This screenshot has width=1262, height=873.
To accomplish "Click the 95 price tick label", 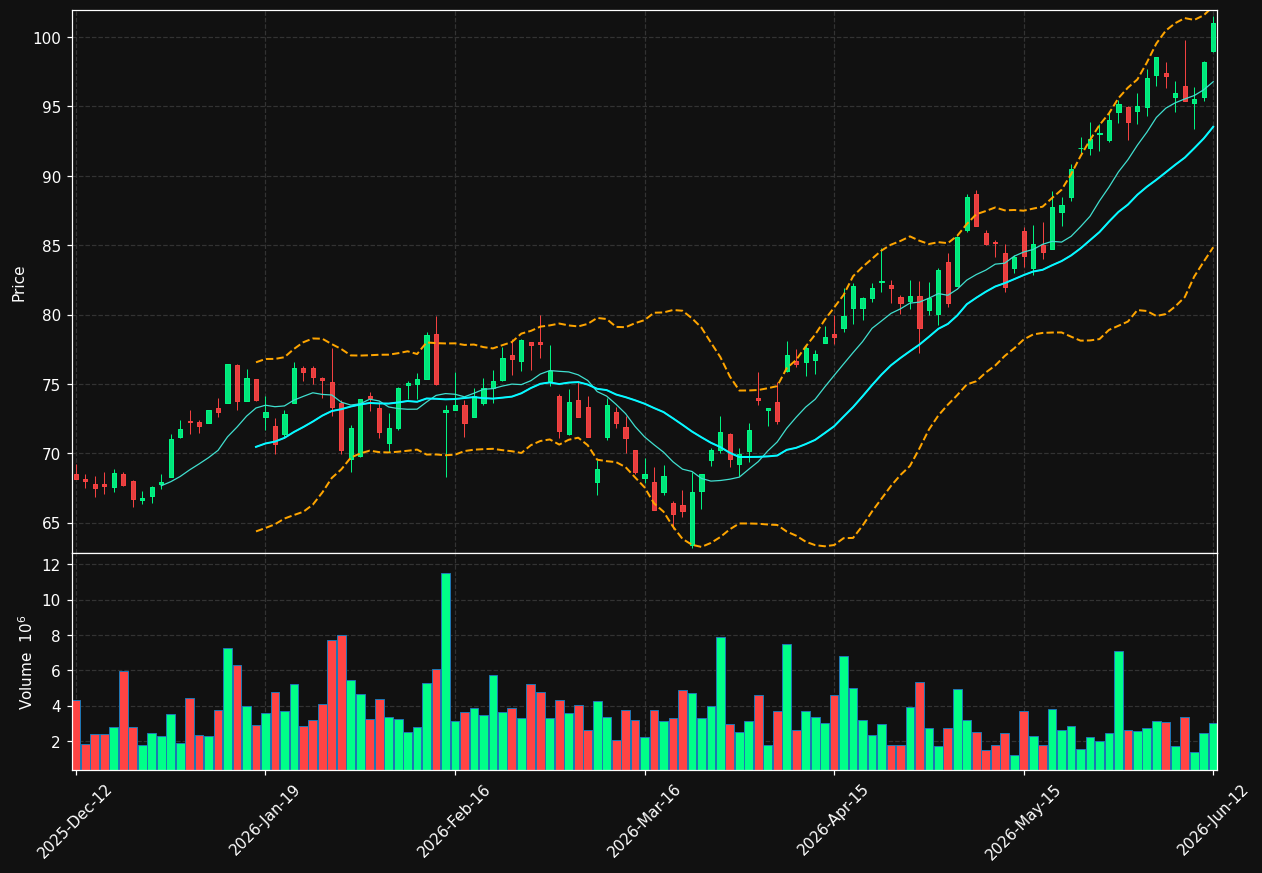I will click(50, 107).
